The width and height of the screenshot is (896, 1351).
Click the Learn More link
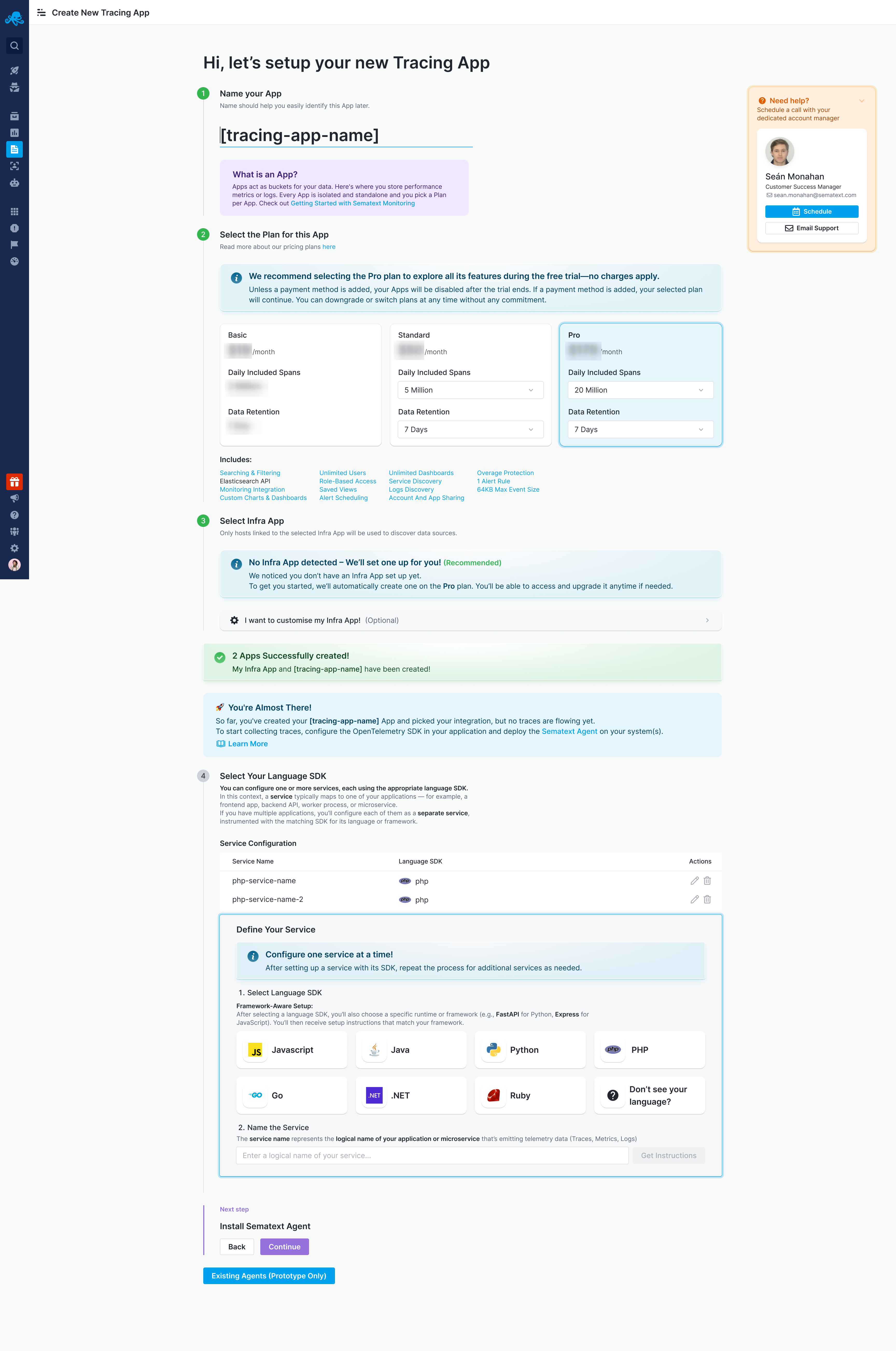(242, 743)
